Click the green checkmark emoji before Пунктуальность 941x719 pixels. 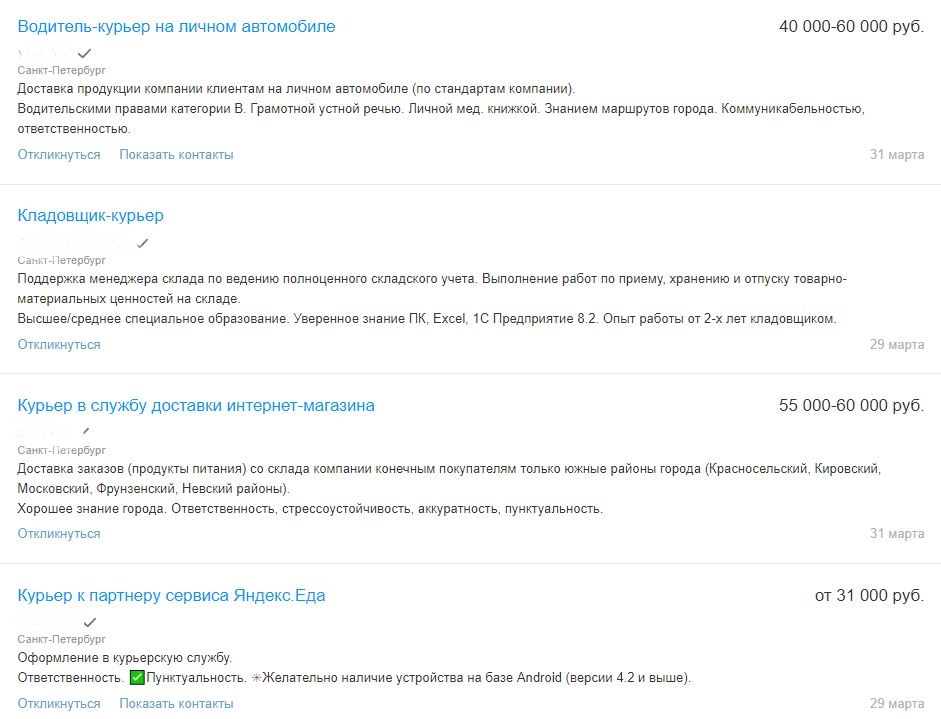pos(137,678)
